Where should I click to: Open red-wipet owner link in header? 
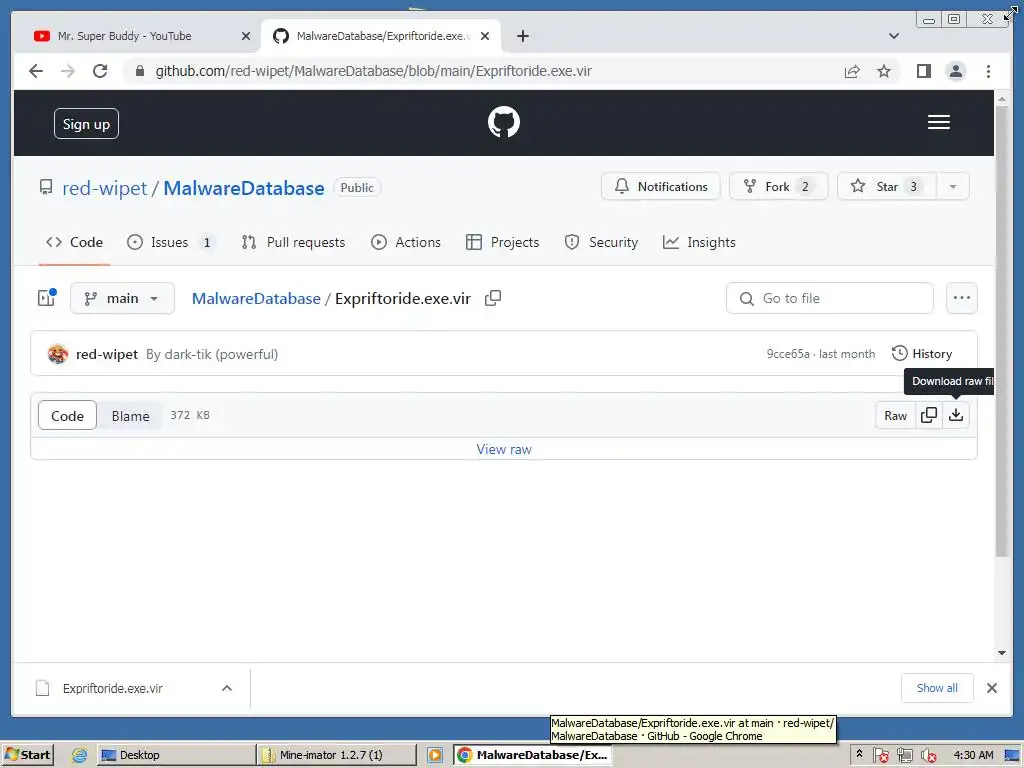coord(104,188)
